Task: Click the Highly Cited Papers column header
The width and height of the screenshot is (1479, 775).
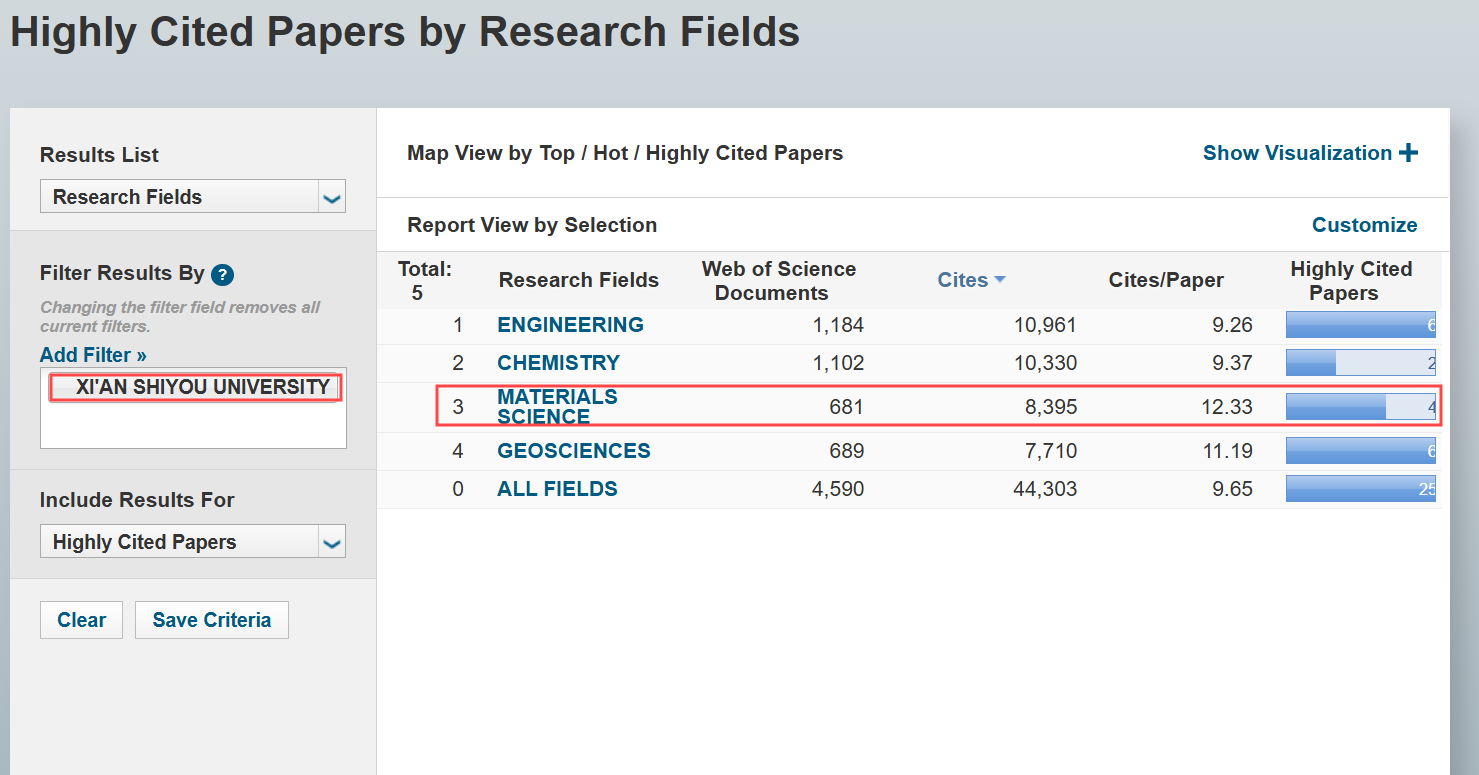Action: coord(1351,280)
